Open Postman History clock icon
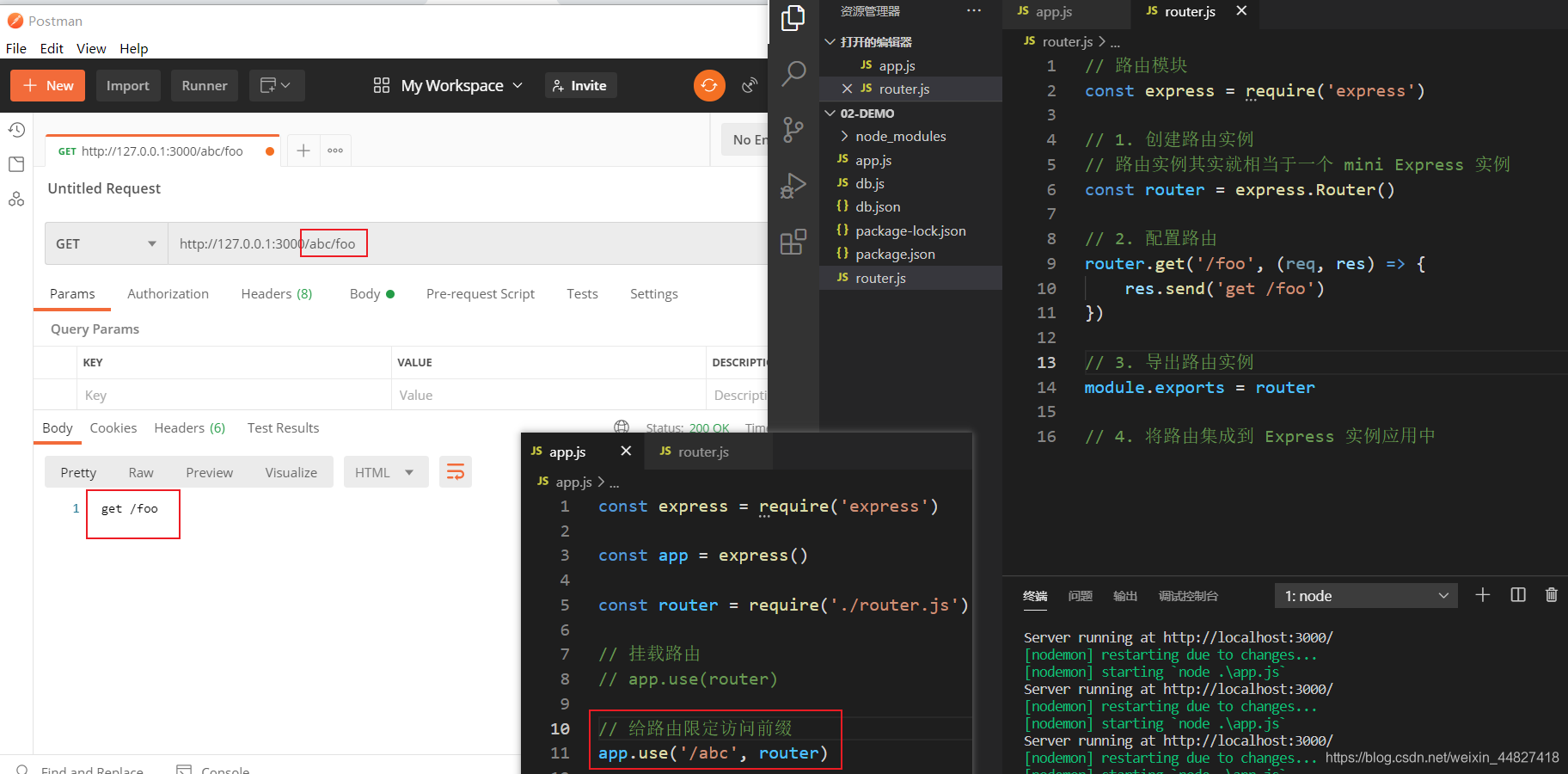This screenshot has height=774, width=1568. [x=16, y=130]
